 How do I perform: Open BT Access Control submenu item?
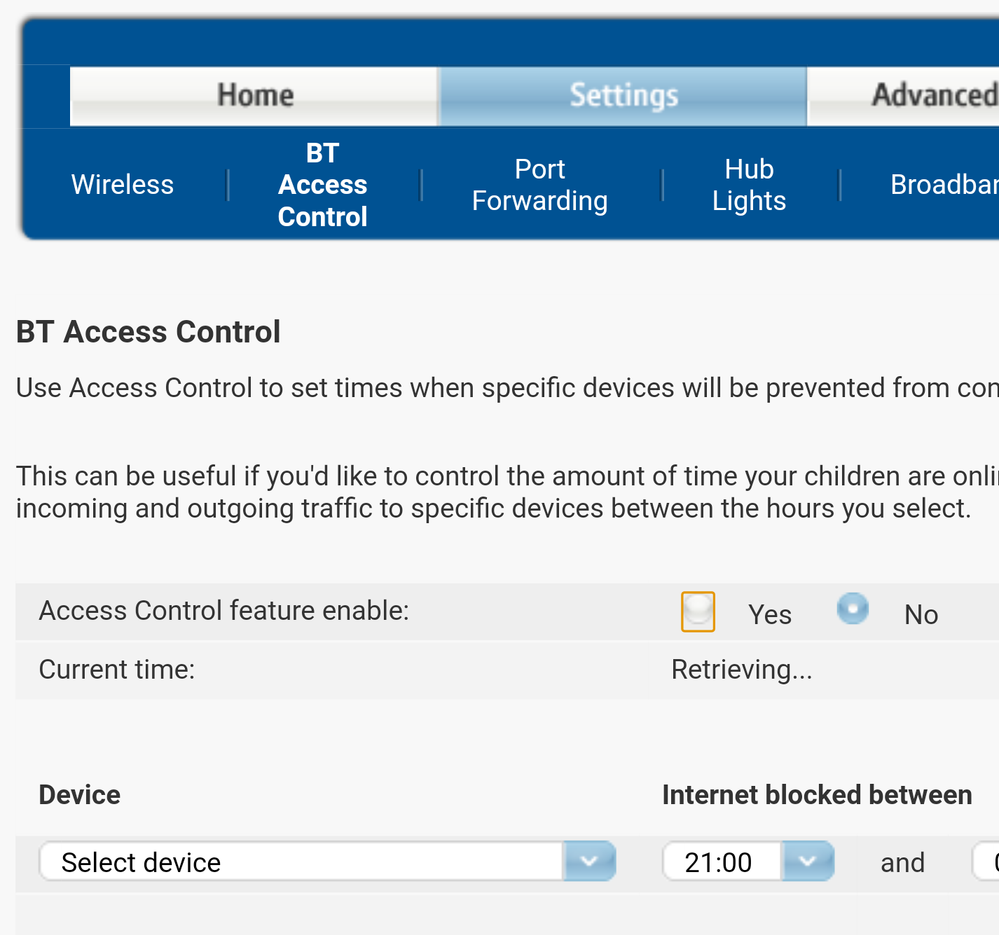pyautogui.click(x=322, y=185)
